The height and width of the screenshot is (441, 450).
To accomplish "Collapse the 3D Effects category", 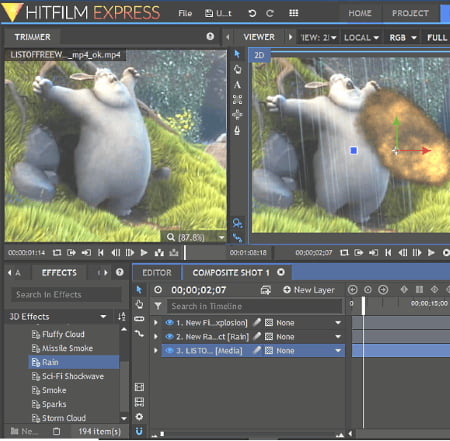I will [103, 316].
